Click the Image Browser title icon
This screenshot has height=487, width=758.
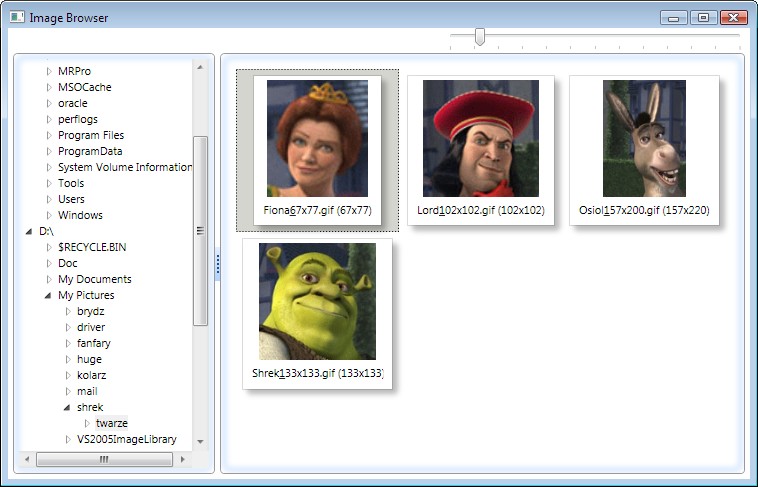point(17,17)
